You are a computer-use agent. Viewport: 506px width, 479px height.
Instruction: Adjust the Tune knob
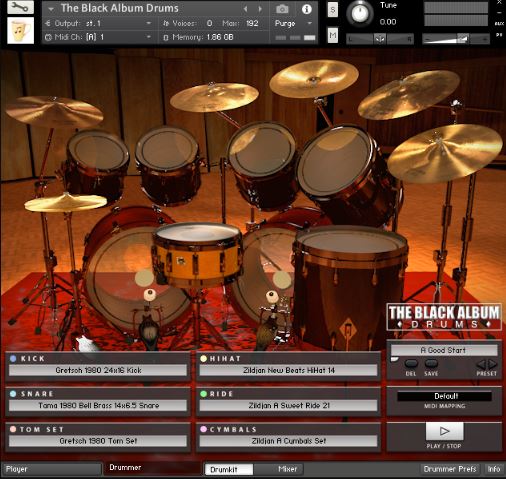coord(359,14)
